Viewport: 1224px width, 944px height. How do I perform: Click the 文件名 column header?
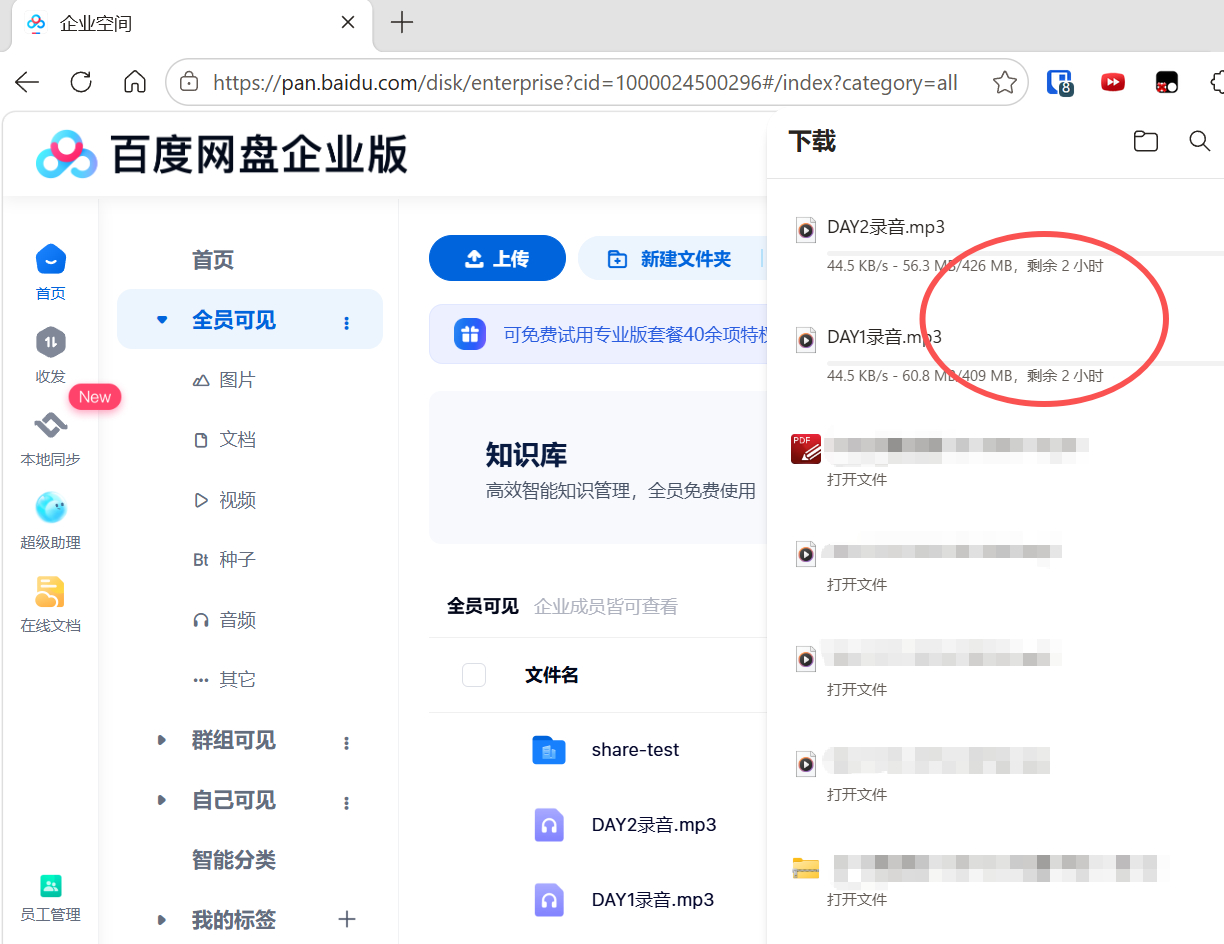(552, 675)
